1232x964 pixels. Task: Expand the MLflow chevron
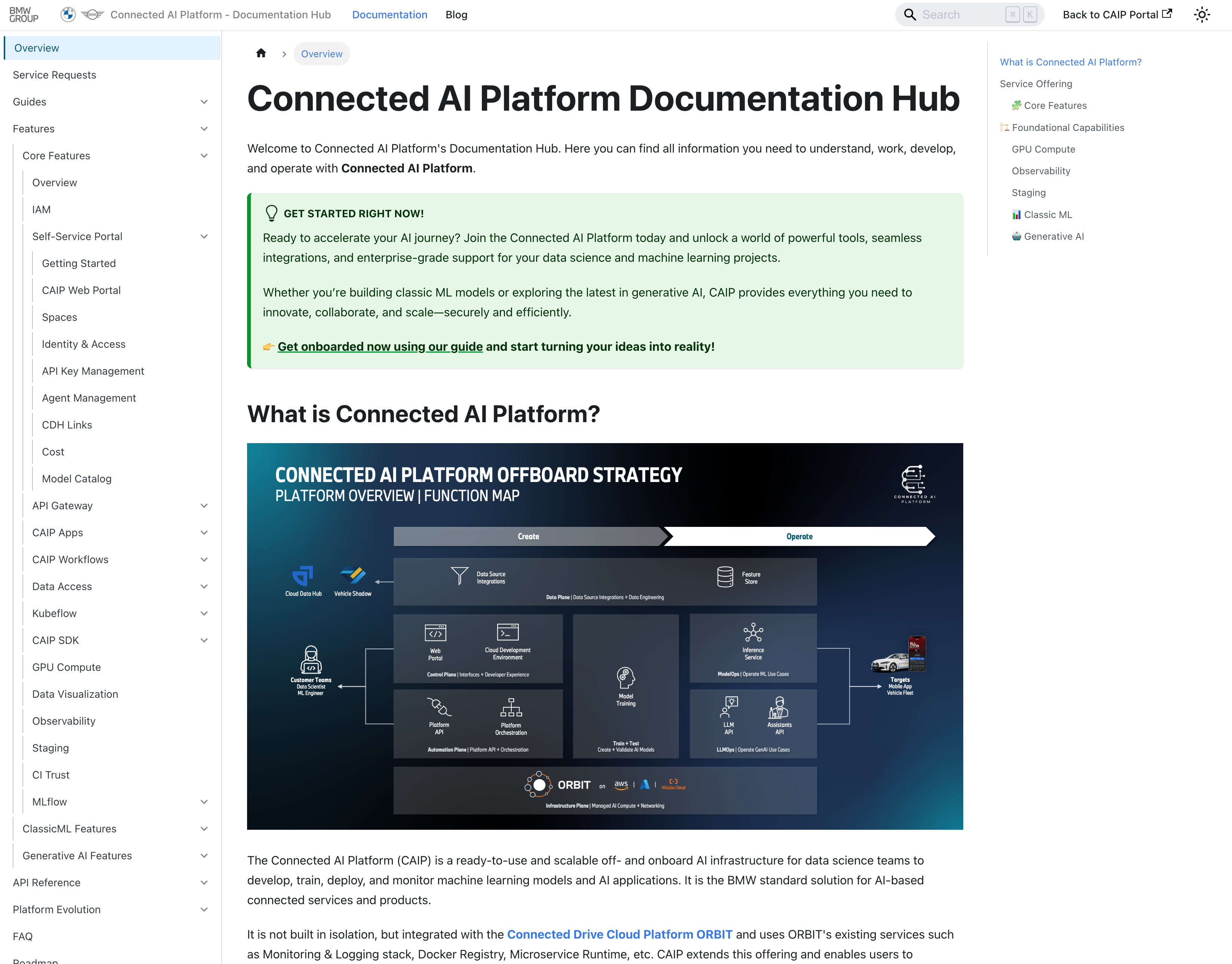point(204,802)
